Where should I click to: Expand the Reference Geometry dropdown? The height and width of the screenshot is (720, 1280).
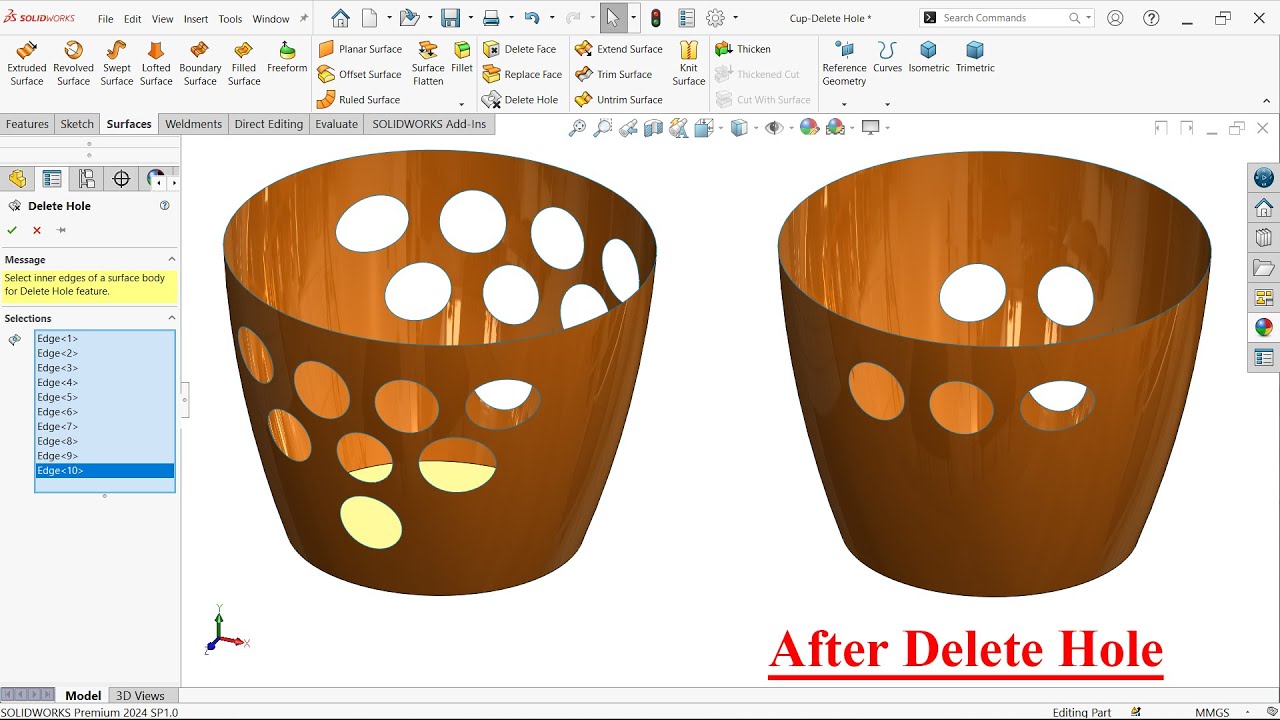(844, 104)
